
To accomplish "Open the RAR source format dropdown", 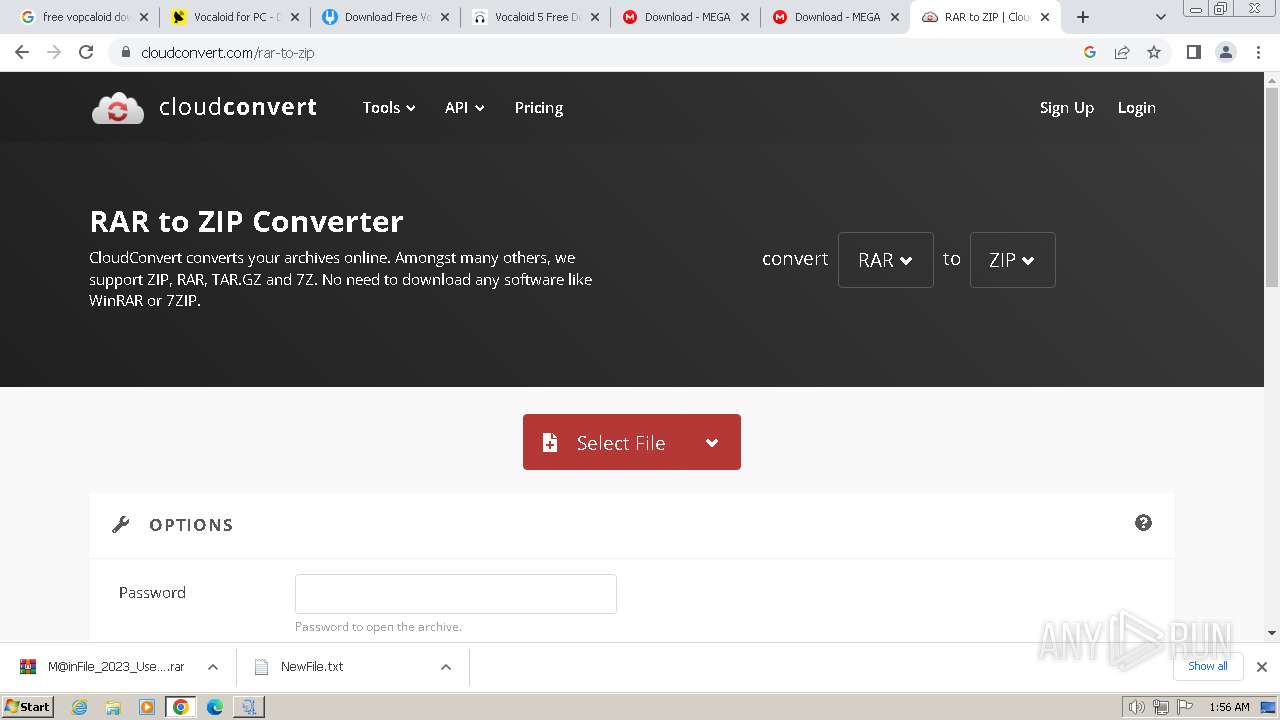I will click(886, 260).
